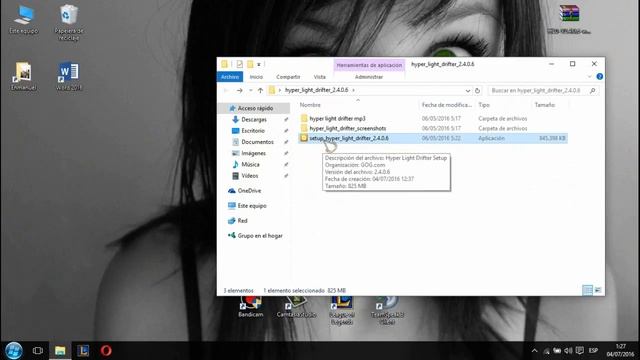The width and height of the screenshot is (640, 360).
Task: Click the volume icon in system tray
Action: pos(568,351)
